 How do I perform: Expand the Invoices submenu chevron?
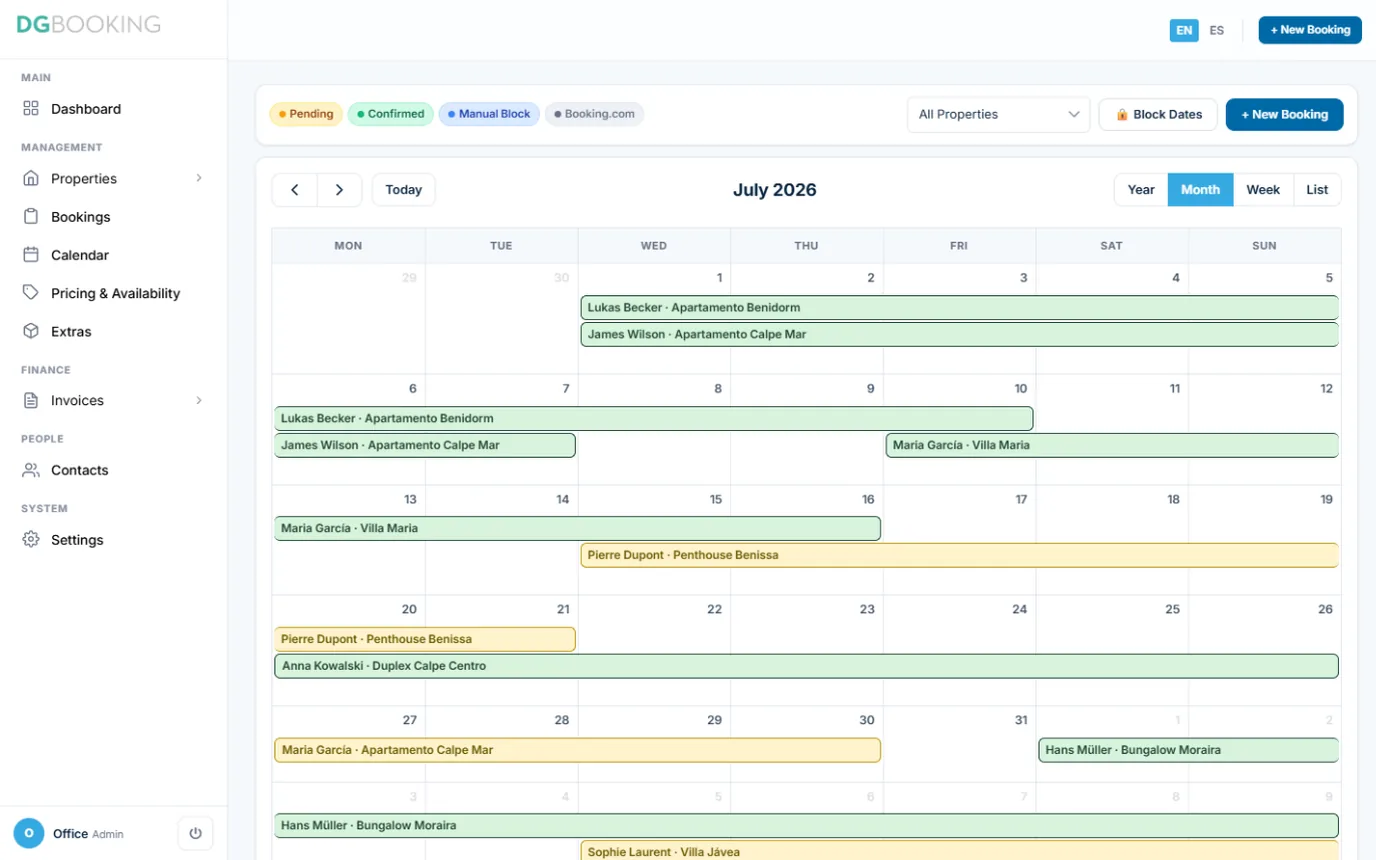(x=199, y=400)
